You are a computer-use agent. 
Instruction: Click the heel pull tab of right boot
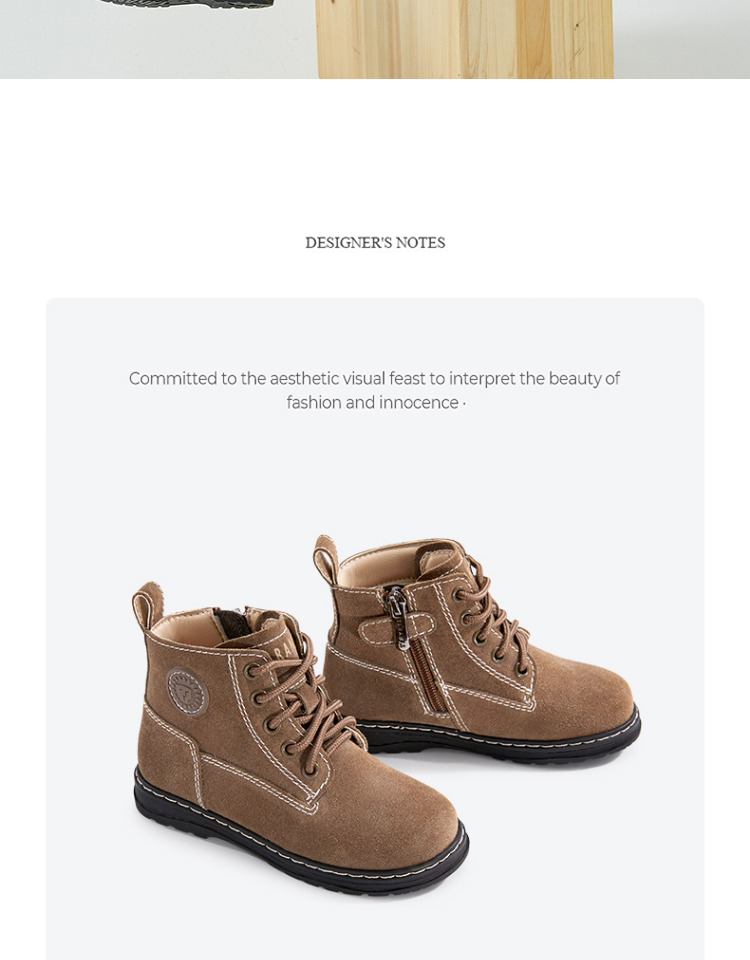tap(326, 560)
